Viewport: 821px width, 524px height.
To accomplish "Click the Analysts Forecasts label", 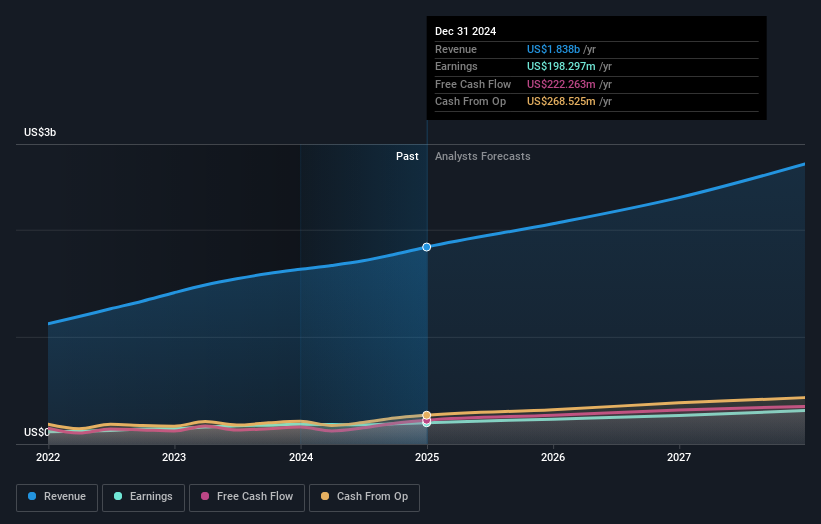I will coord(483,156).
